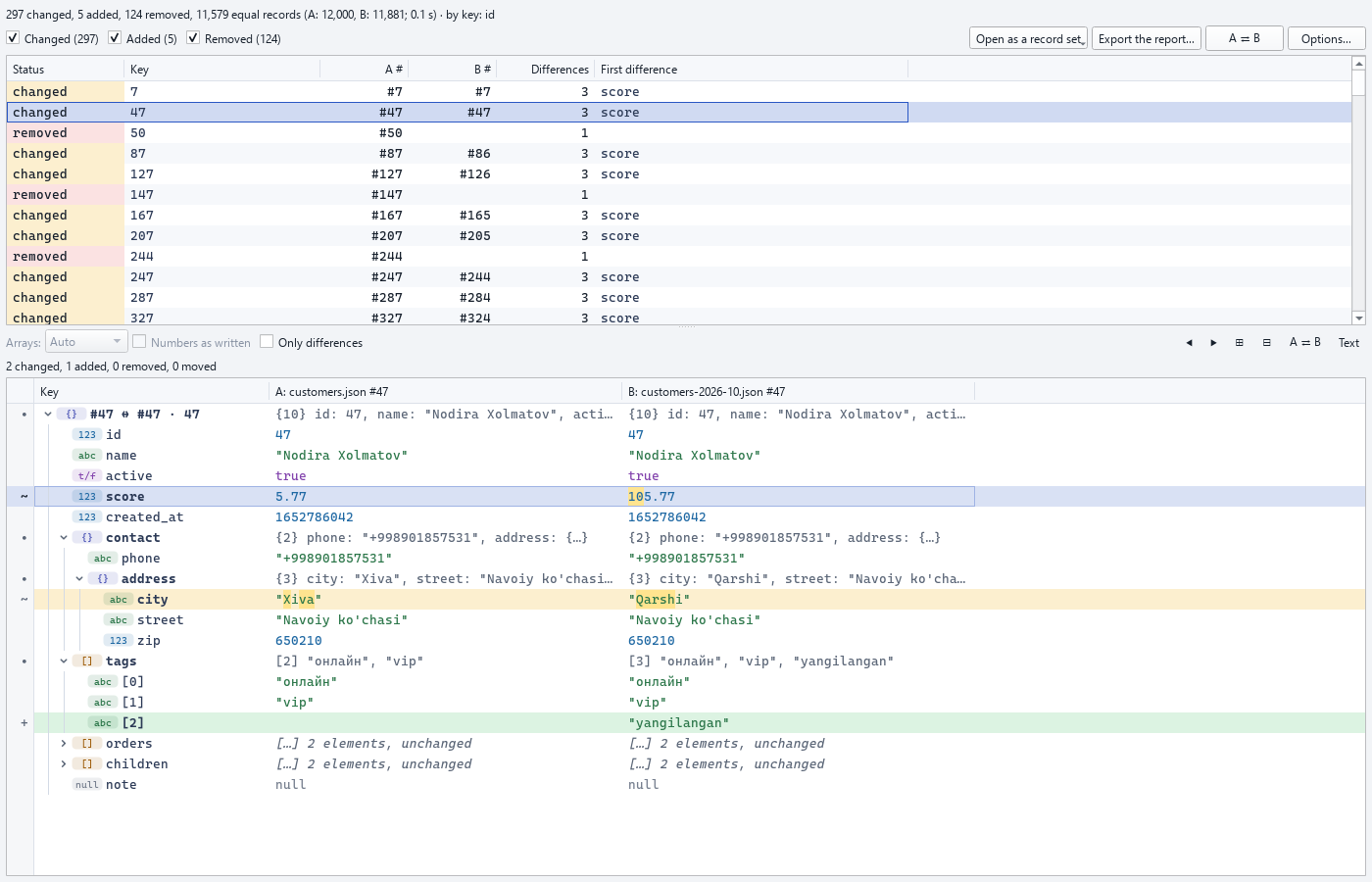The image size is (1372, 882).
Task: Click Open as a record set button
Action: point(1029,38)
